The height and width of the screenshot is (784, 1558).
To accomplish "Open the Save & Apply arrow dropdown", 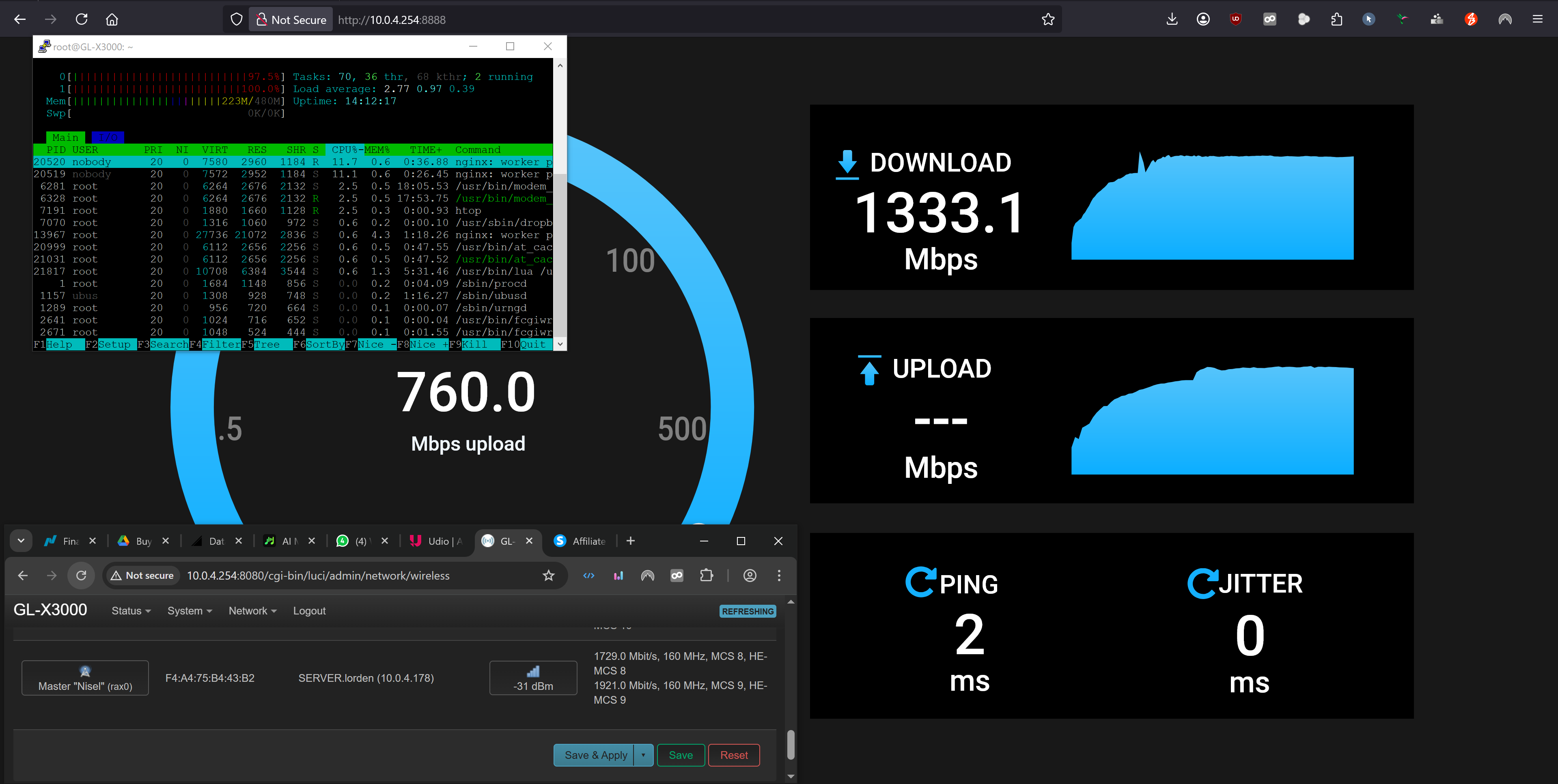I will tap(643, 755).
